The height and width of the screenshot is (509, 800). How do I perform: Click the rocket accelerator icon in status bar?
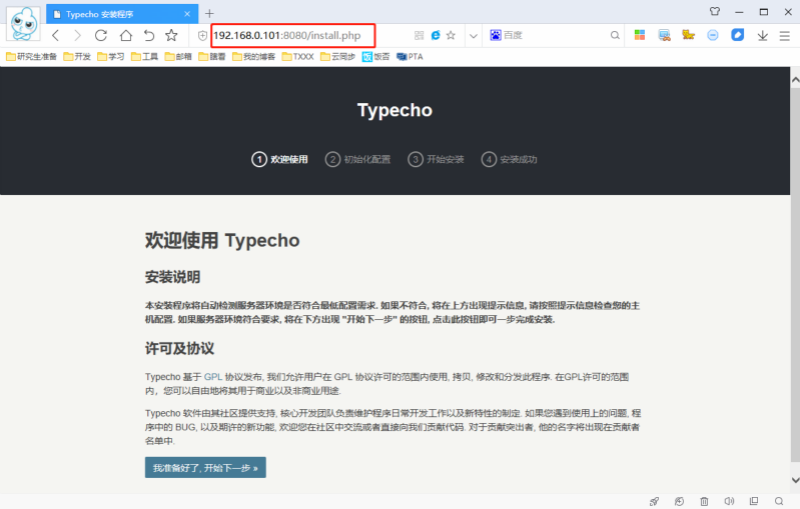coord(654,501)
